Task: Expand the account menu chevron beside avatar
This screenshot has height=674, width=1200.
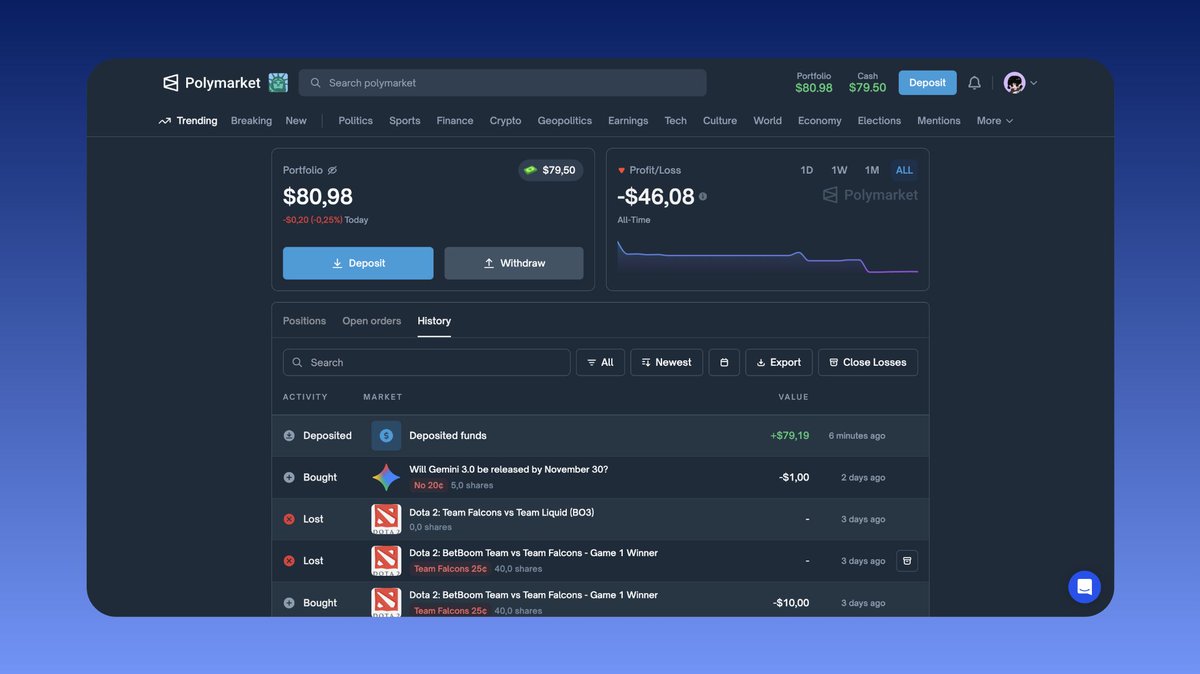Action: coord(1033,83)
